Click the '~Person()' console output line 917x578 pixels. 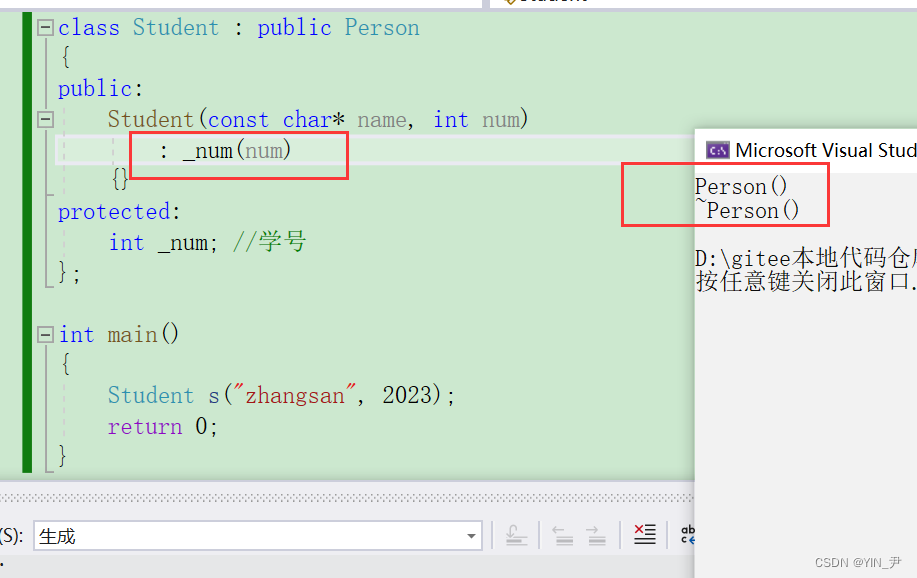[x=747, y=210]
